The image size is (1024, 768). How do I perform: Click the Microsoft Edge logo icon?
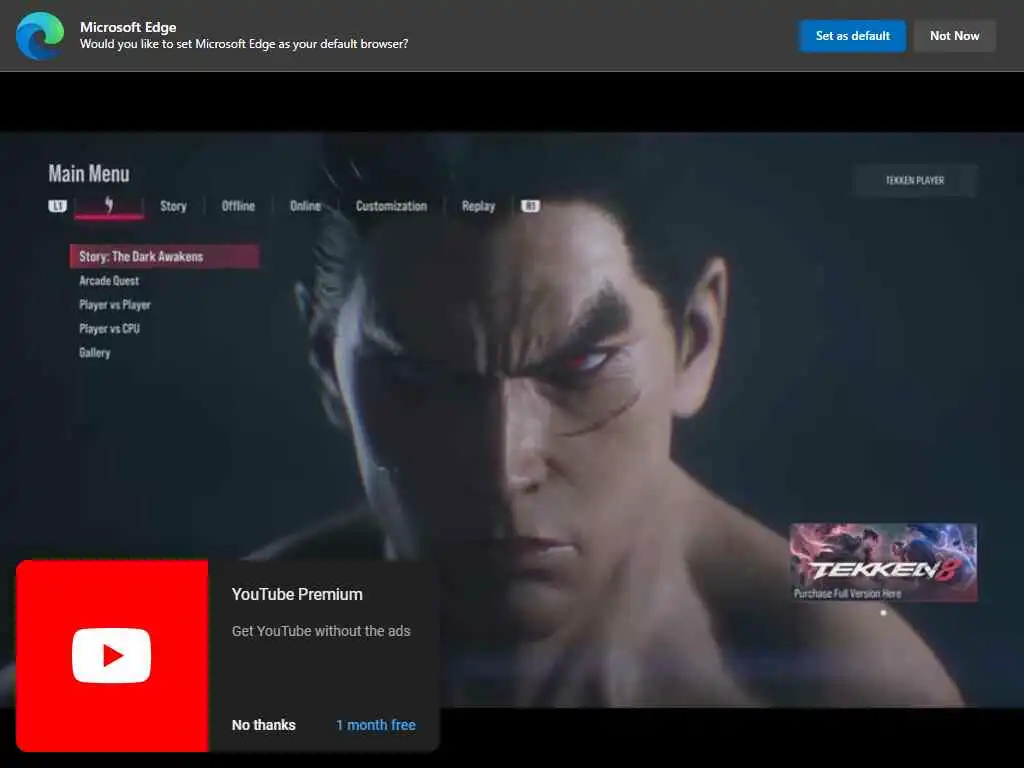[x=40, y=36]
